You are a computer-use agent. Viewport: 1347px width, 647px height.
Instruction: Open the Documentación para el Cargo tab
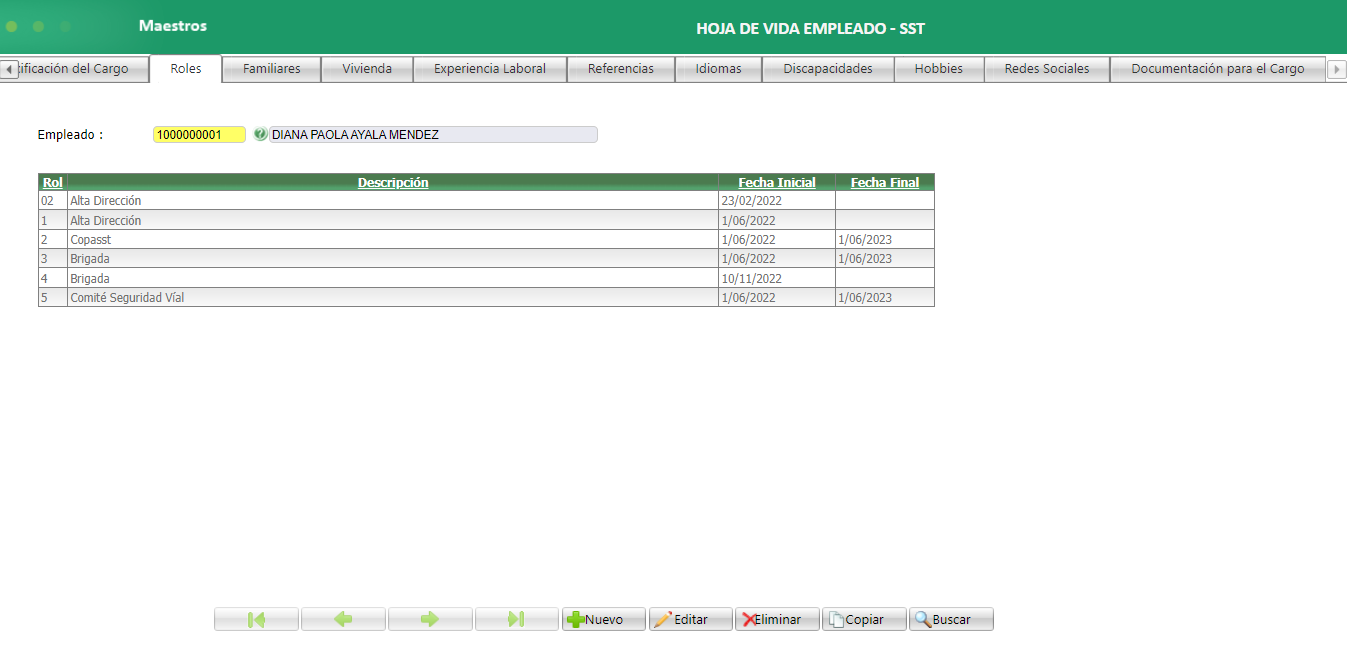click(1216, 68)
